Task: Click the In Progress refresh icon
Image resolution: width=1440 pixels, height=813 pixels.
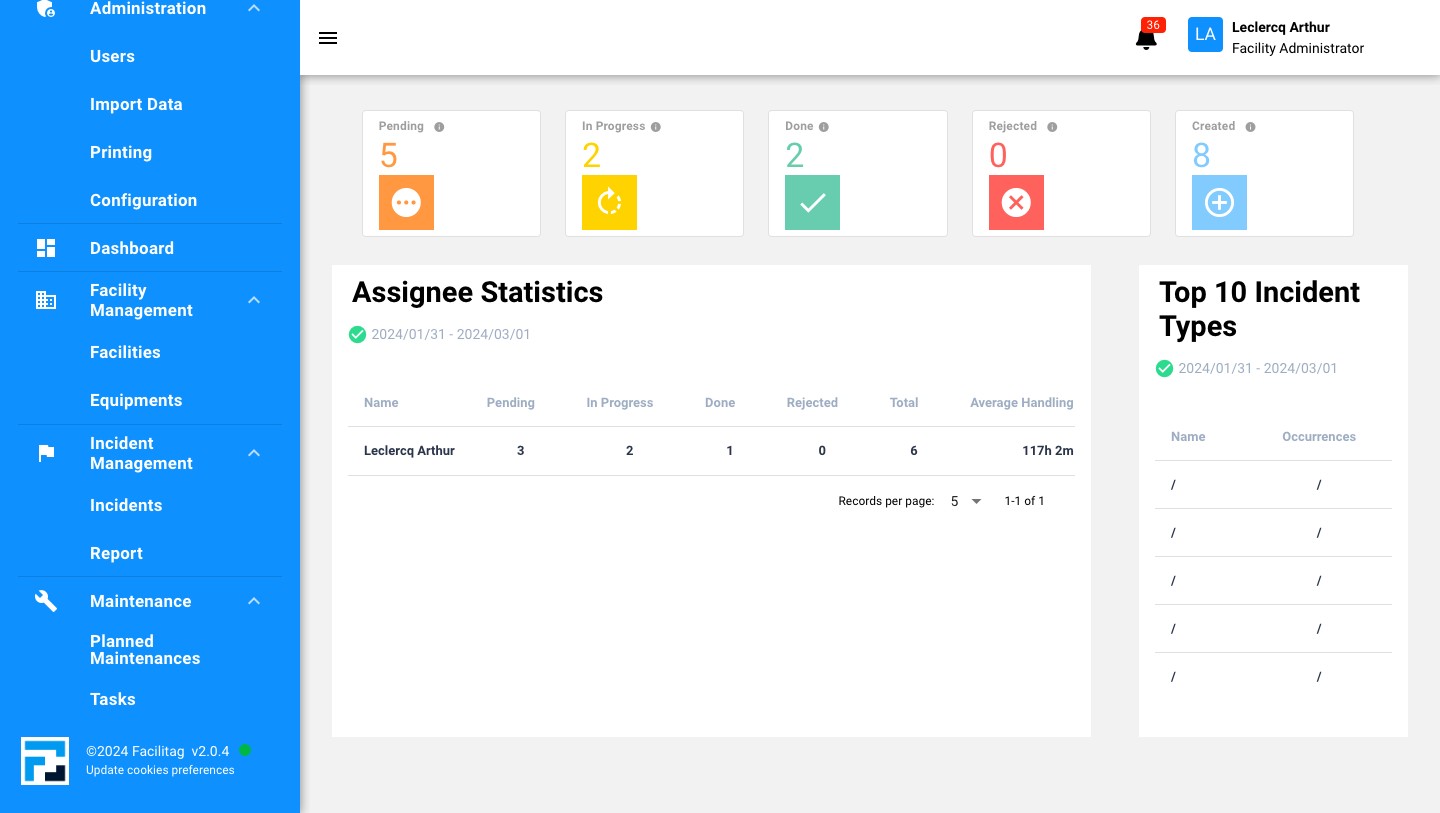Action: point(609,202)
